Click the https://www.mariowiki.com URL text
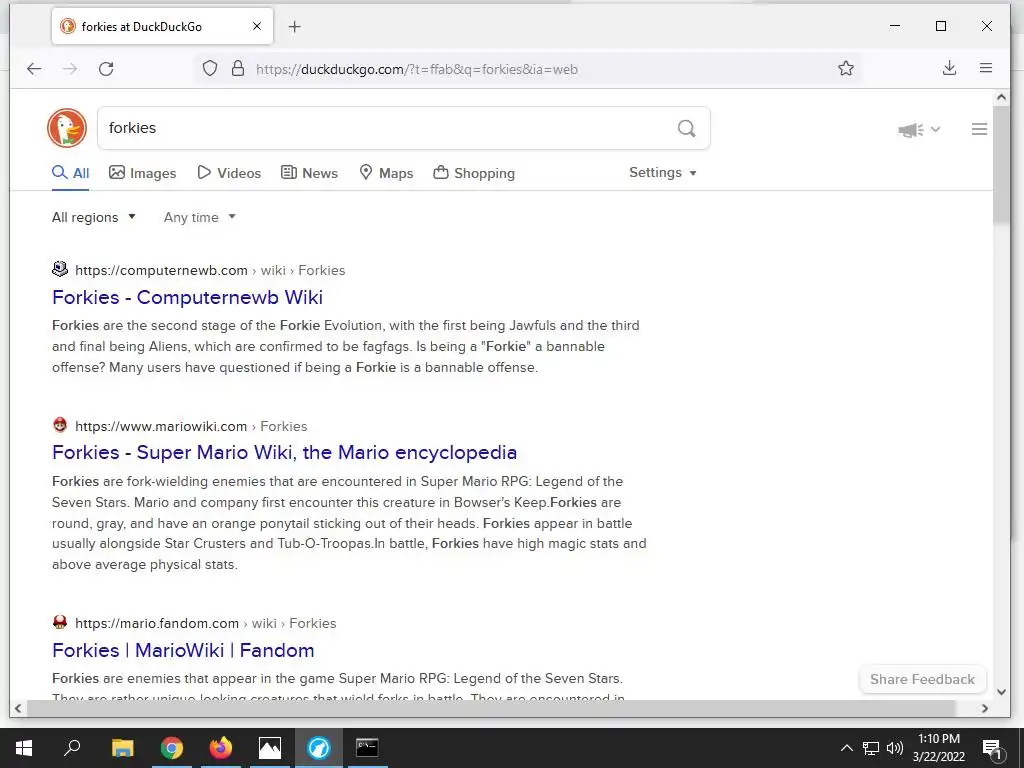This screenshot has width=1024, height=768. point(161,426)
